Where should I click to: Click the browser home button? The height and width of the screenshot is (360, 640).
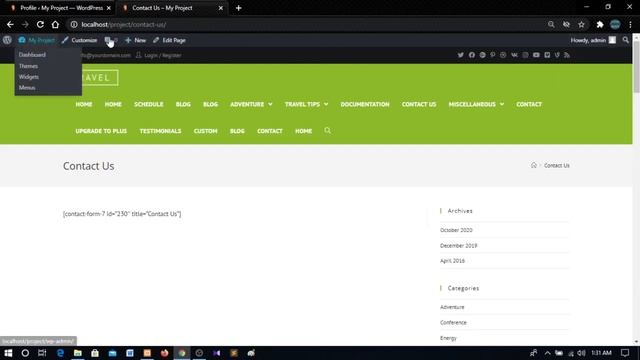point(55,24)
